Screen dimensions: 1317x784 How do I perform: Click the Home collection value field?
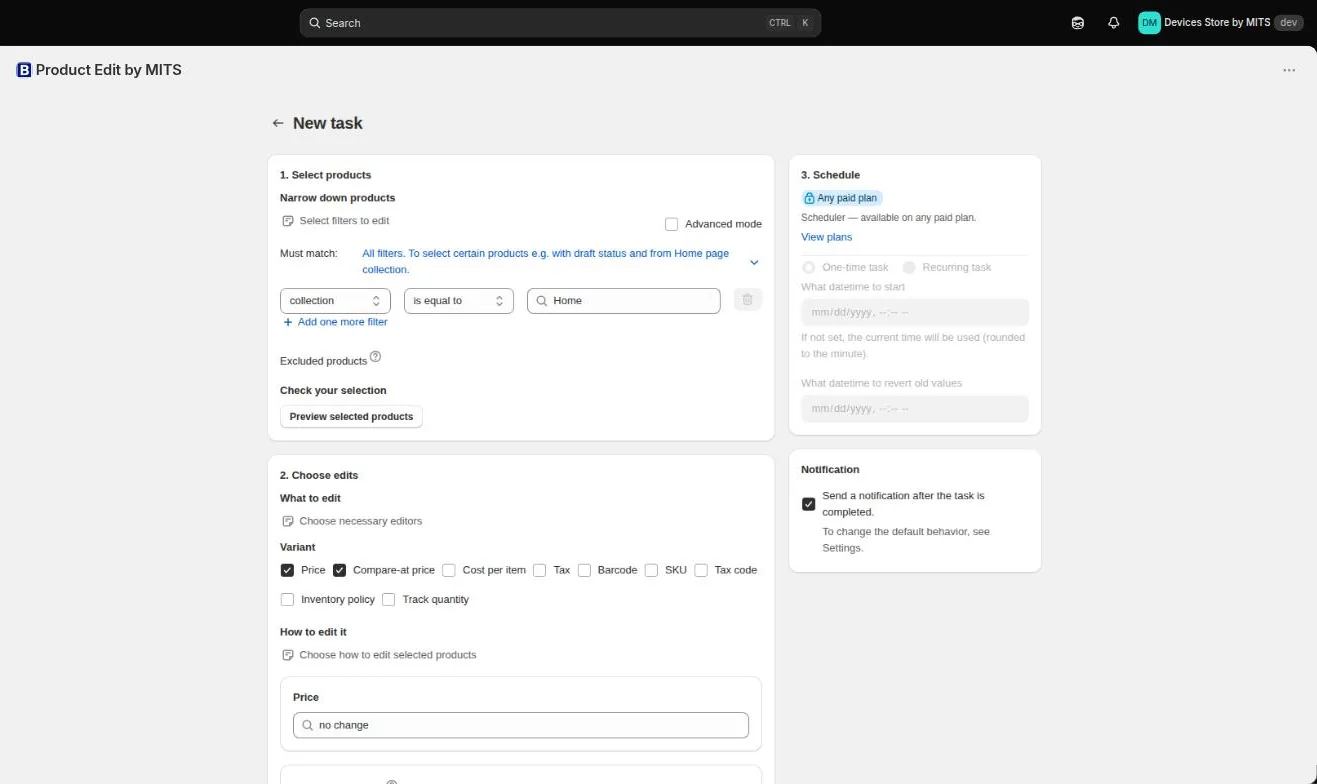tap(623, 300)
